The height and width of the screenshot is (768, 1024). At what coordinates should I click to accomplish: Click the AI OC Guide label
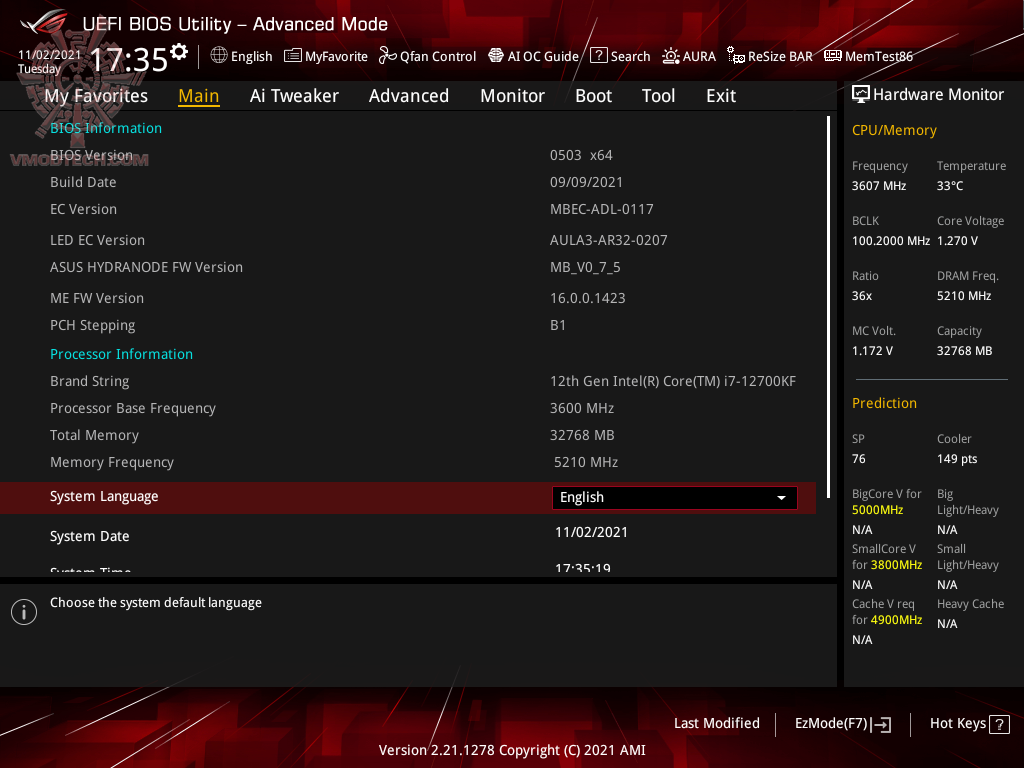[543, 57]
